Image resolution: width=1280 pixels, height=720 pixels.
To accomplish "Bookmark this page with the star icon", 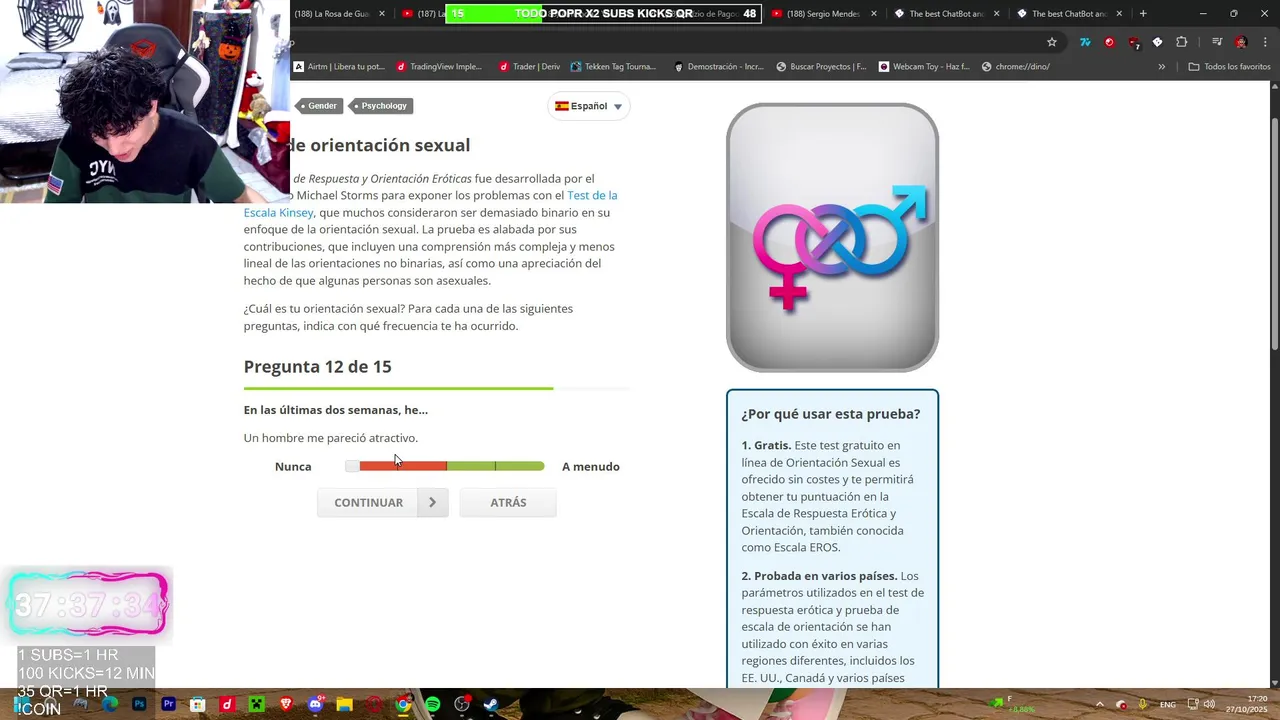I will (x=1052, y=42).
